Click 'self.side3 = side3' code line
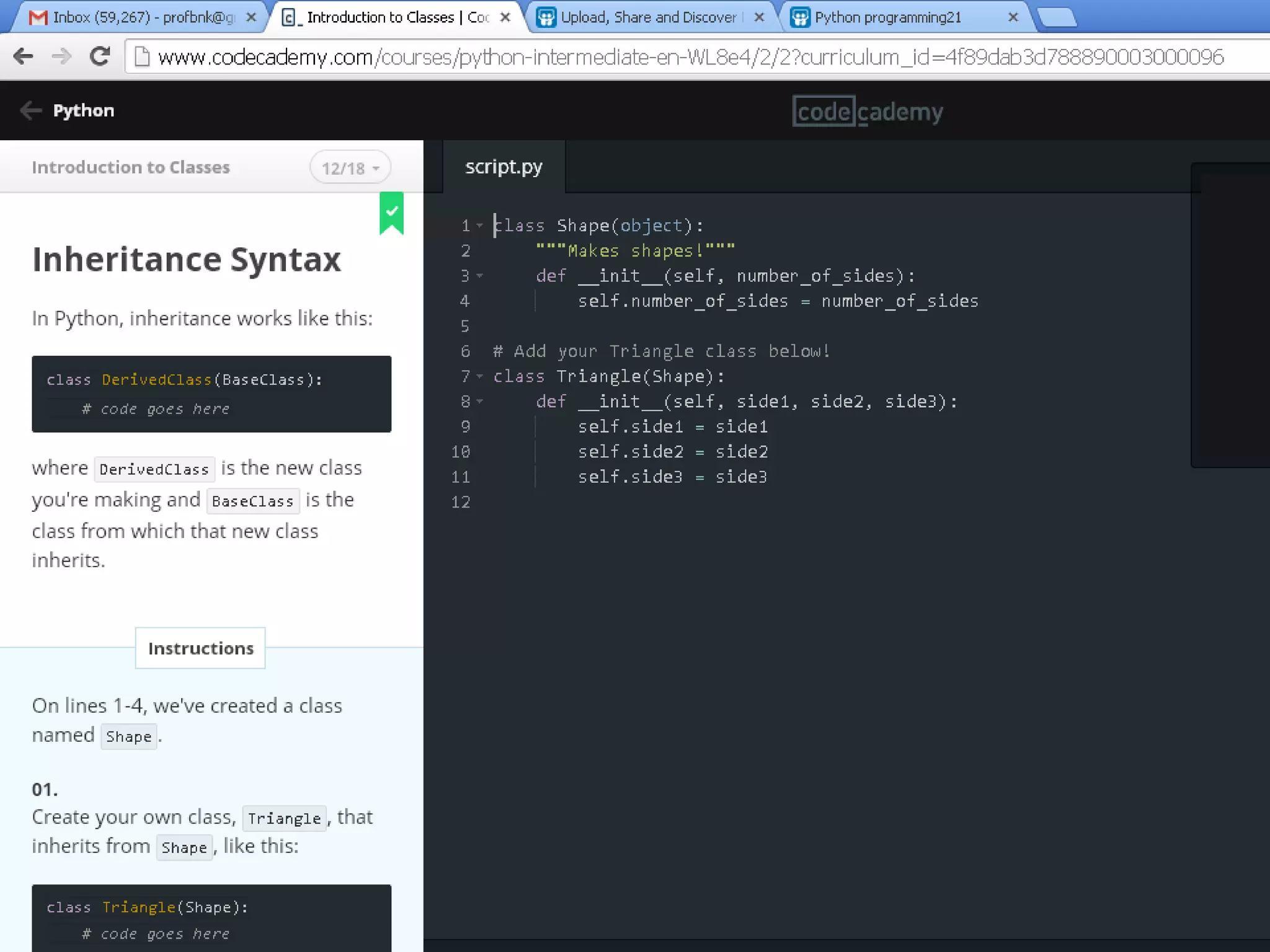Viewport: 1270px width, 952px height. click(673, 477)
